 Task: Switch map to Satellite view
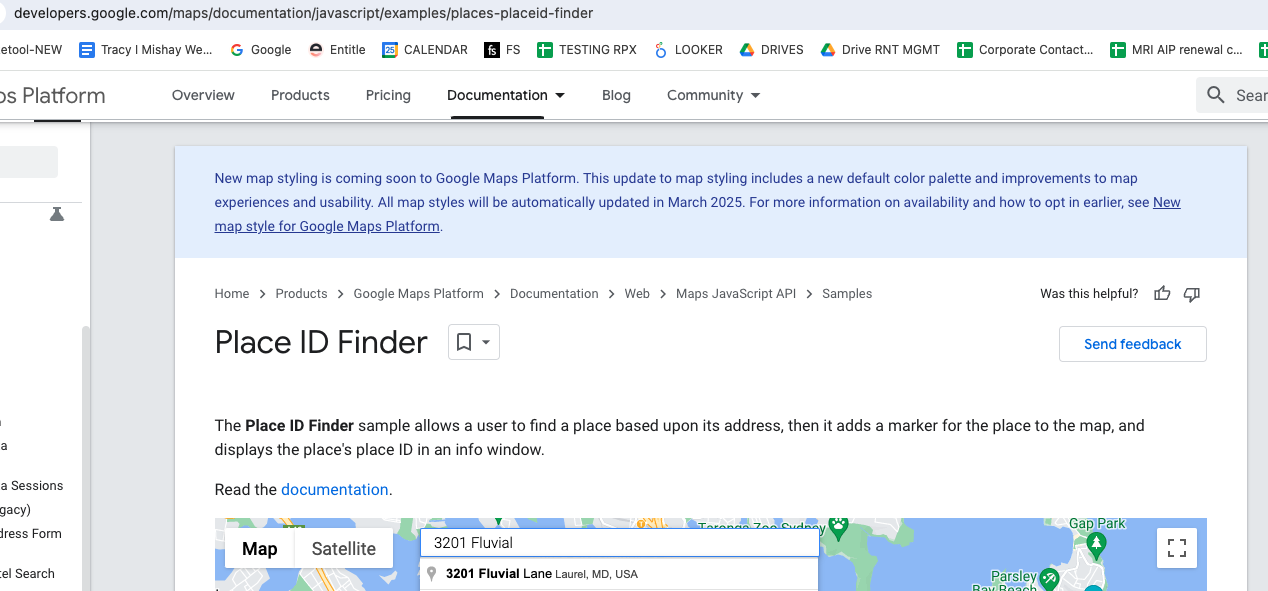click(x=343, y=548)
